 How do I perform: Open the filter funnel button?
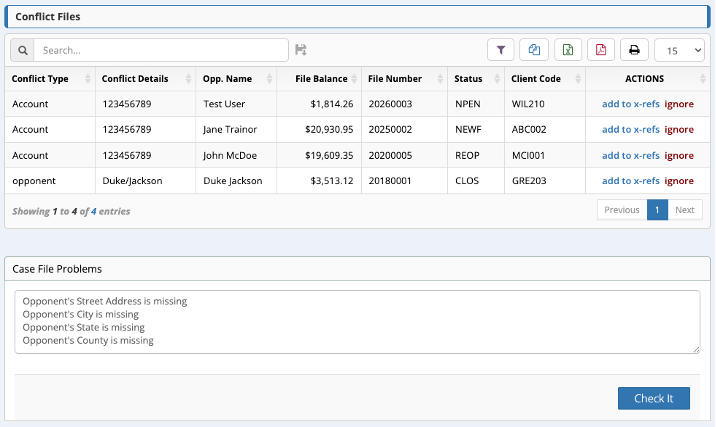500,50
